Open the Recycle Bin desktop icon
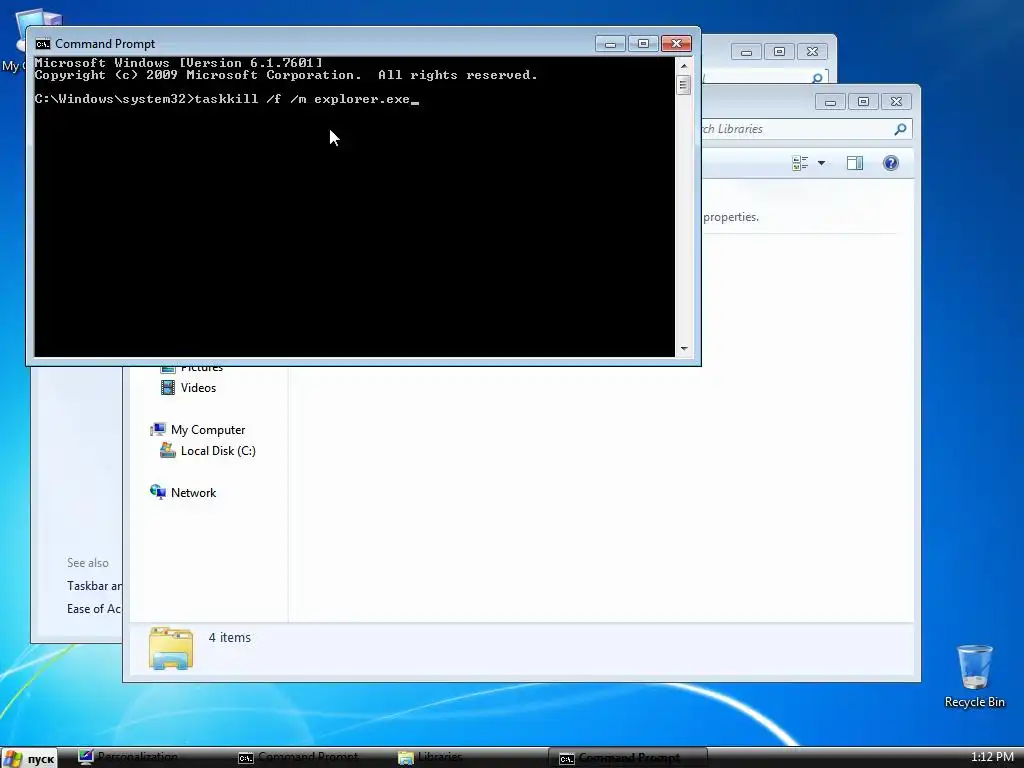Image resolution: width=1024 pixels, height=768 pixels. (974, 675)
